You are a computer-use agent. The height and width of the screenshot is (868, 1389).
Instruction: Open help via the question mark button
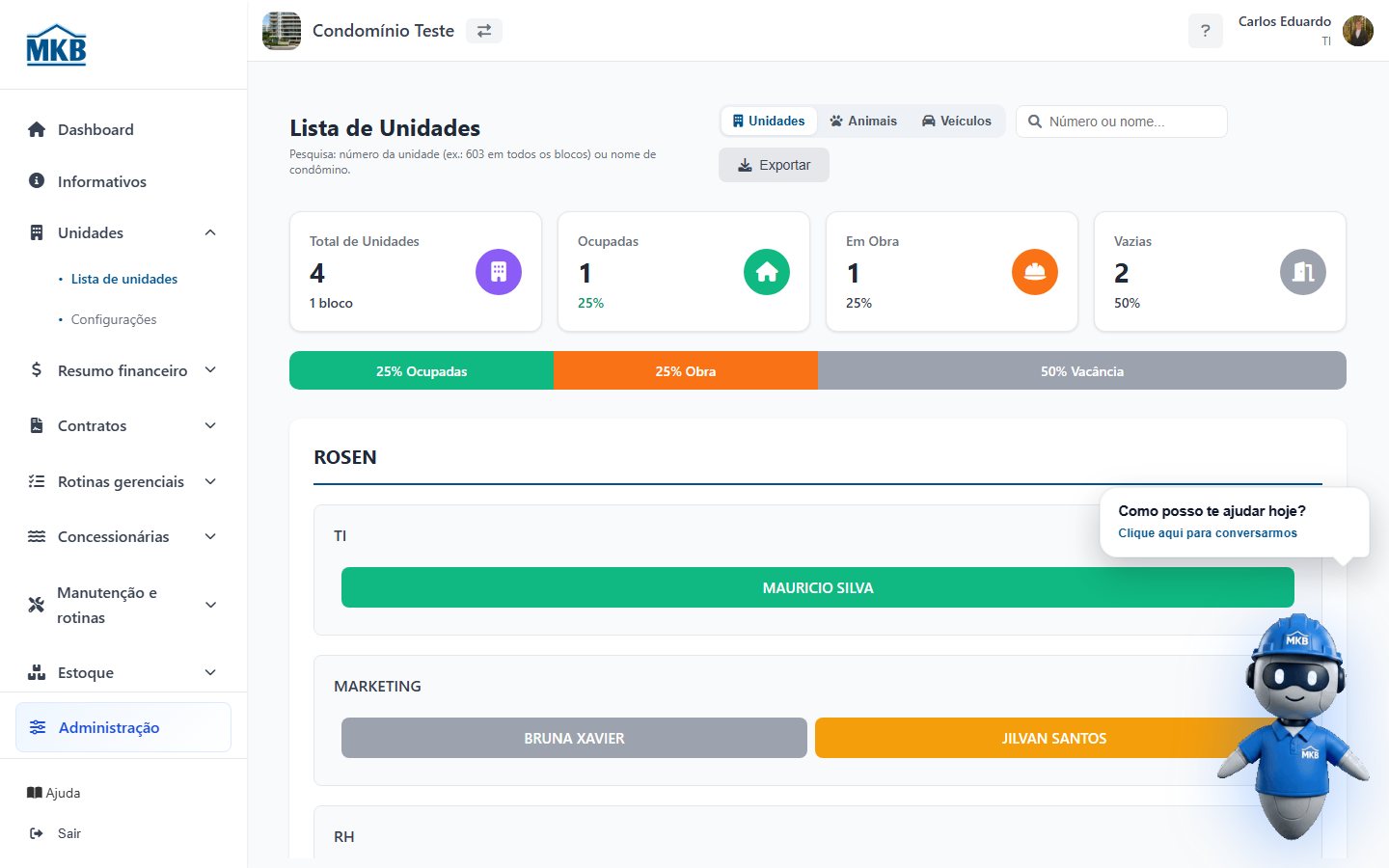click(1206, 31)
